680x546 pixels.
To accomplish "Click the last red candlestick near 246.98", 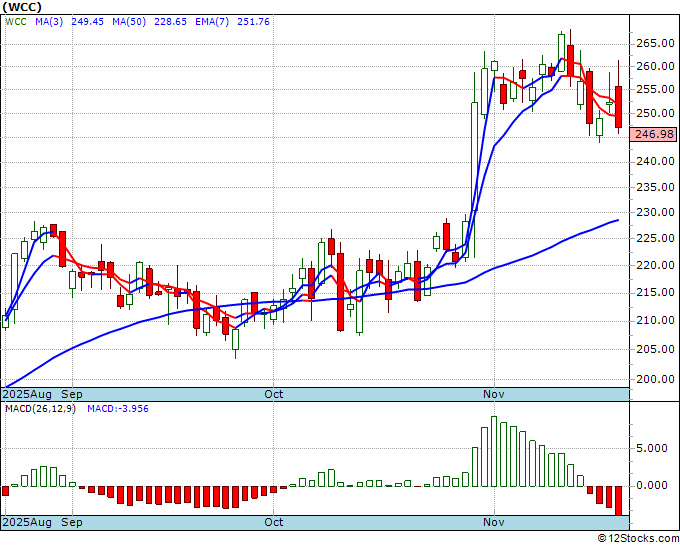I will 618,107.
